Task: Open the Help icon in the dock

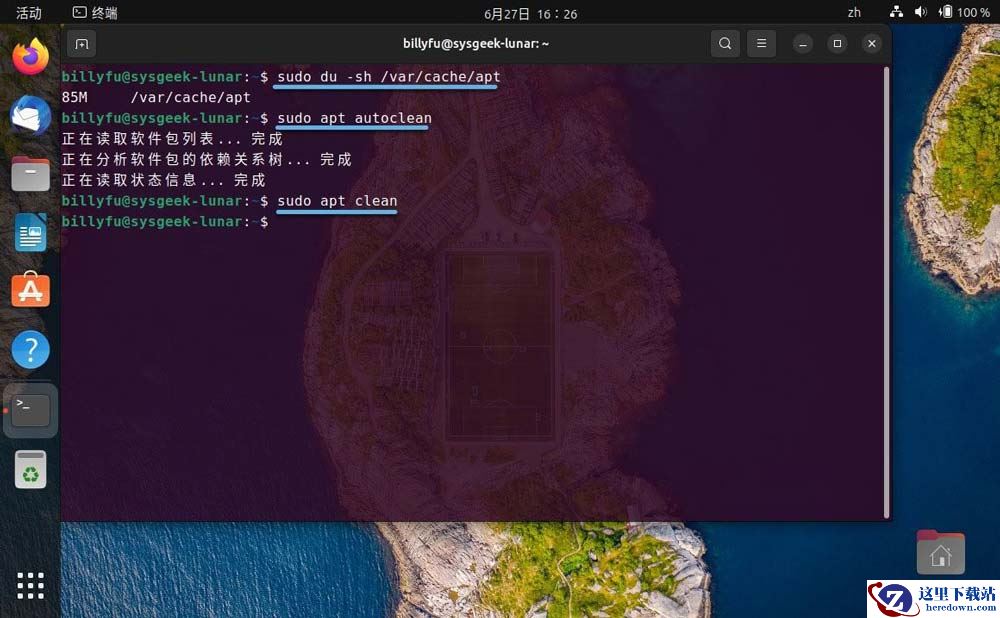Action: coord(31,349)
